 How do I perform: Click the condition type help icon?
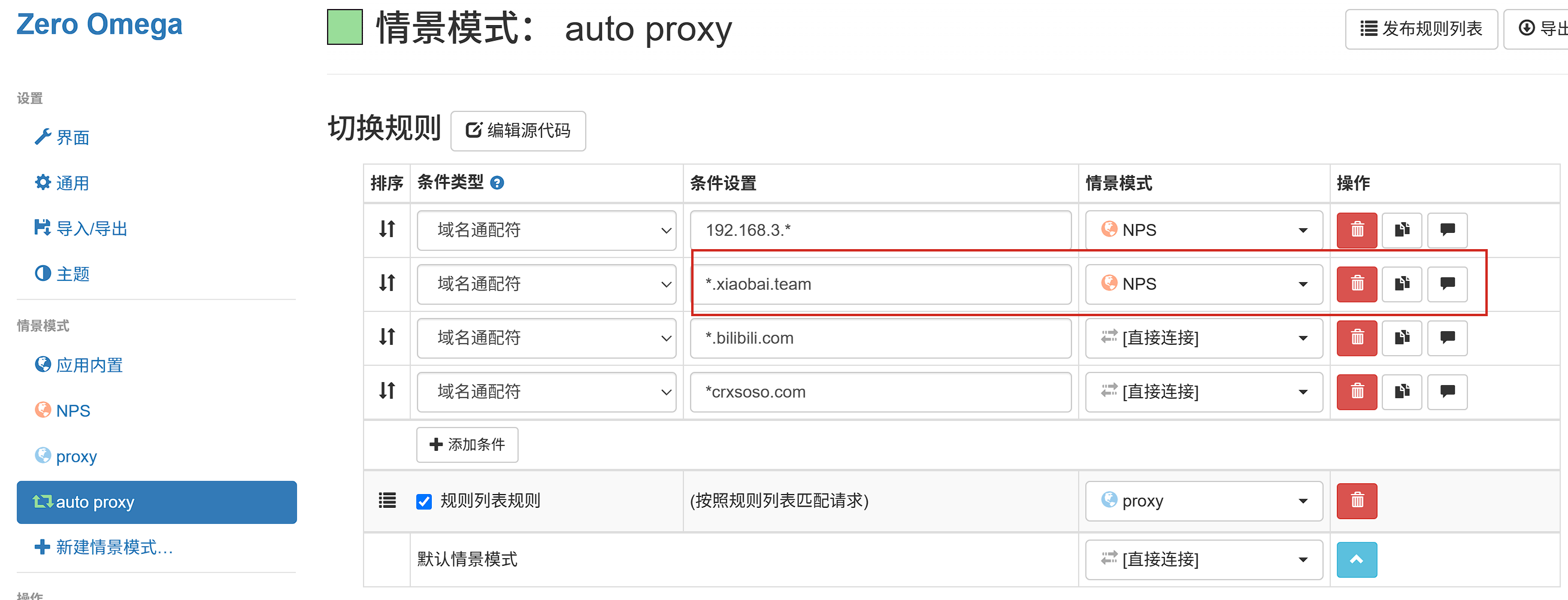point(497,183)
